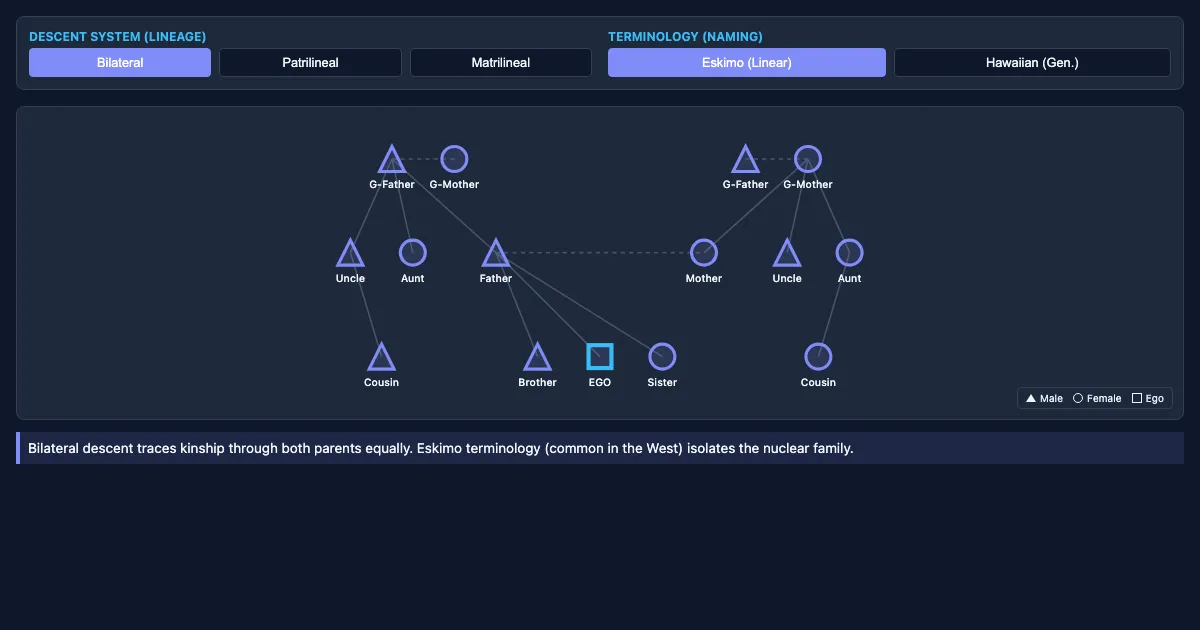Select the paternal Aunt circle node
The width and height of the screenshot is (1200, 630).
[x=413, y=253]
